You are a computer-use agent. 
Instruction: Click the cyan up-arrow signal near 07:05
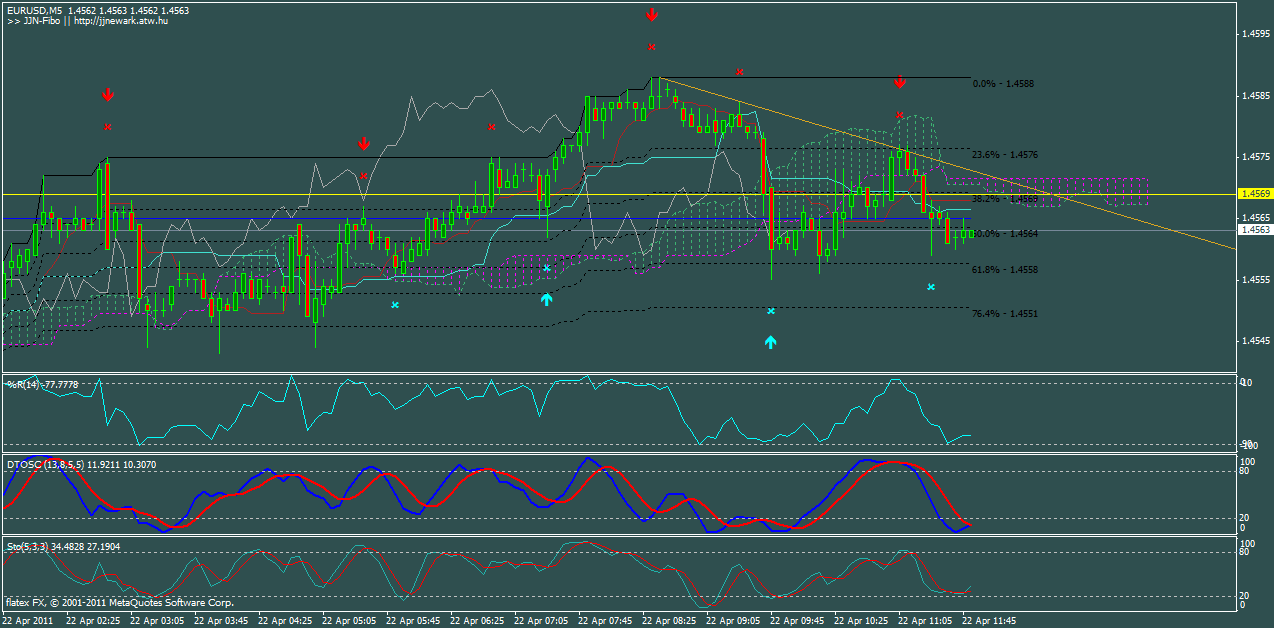[x=546, y=299]
